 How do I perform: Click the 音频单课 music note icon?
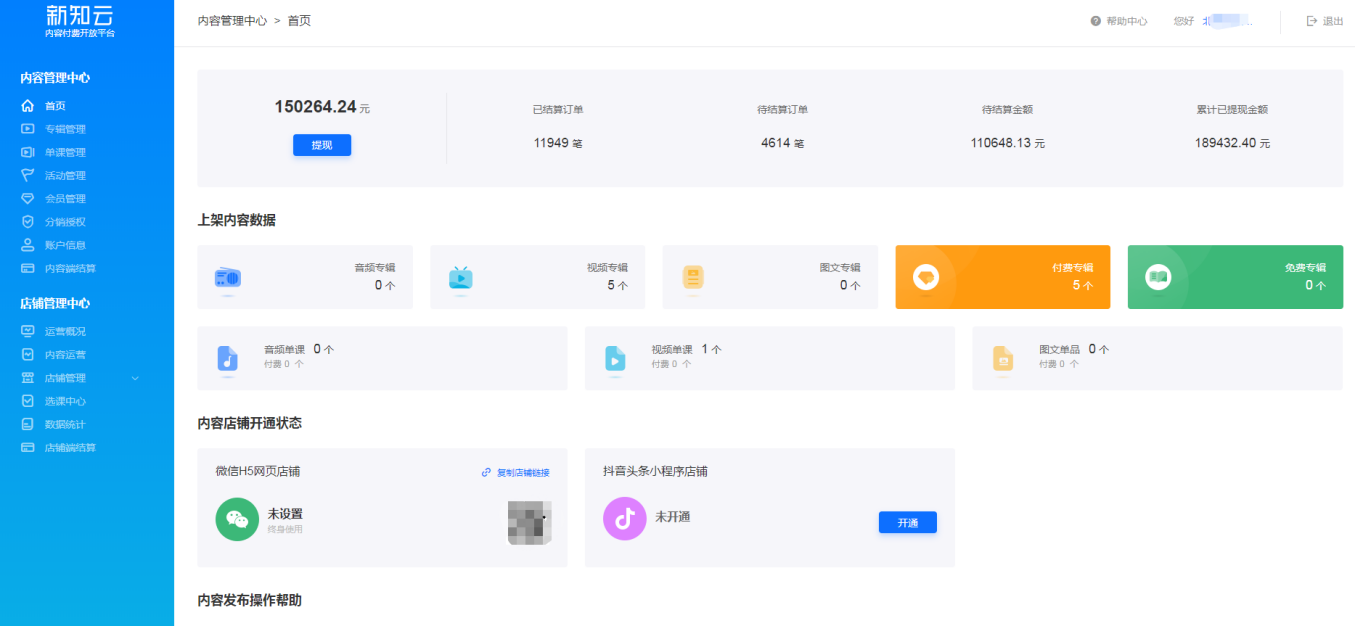(227, 358)
